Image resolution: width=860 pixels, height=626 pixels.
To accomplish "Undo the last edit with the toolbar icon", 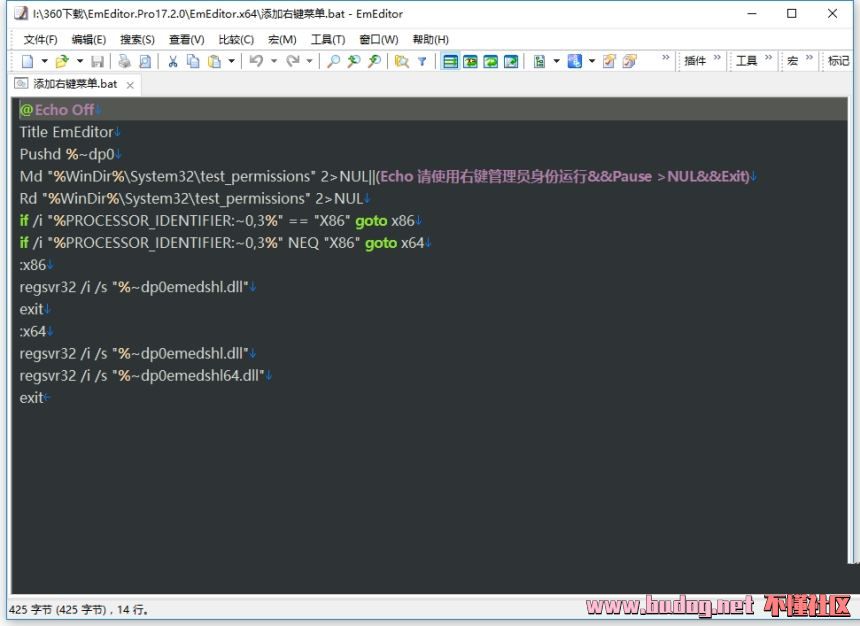I will tap(256, 61).
